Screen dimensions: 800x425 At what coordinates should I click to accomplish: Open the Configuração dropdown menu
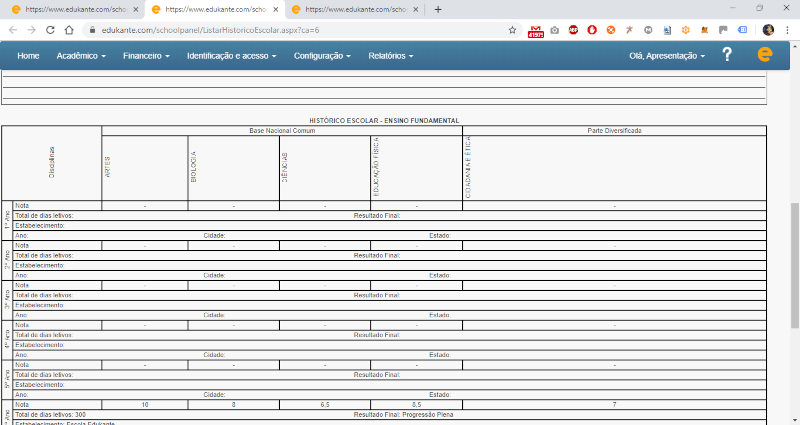322,56
